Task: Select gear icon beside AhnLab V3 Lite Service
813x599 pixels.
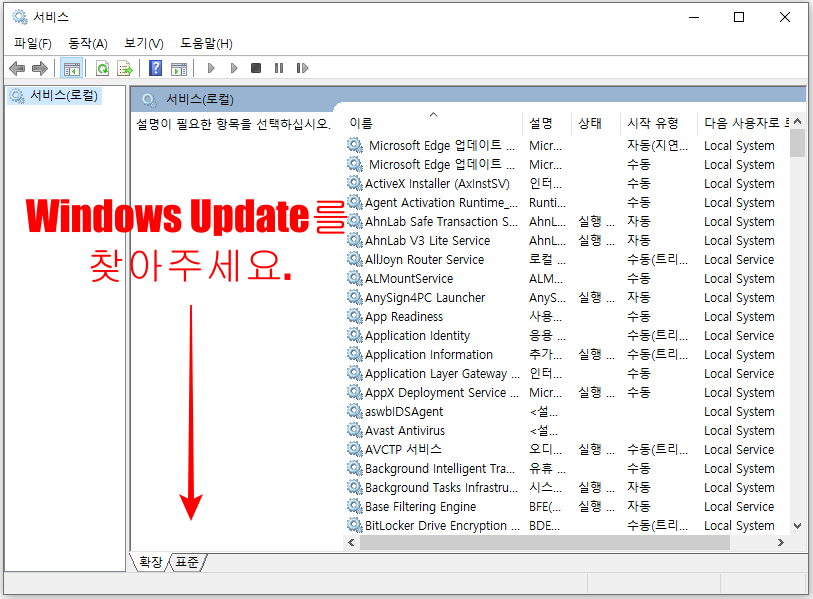Action: (355, 240)
